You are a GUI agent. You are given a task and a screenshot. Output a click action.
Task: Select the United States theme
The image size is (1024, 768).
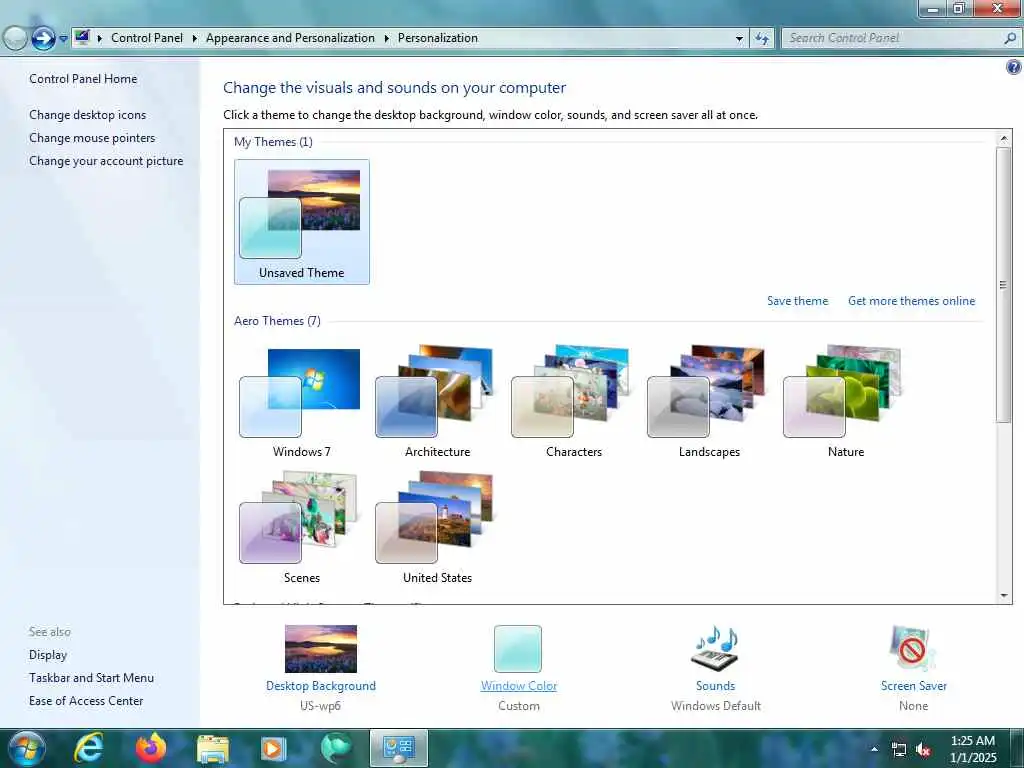pos(437,528)
